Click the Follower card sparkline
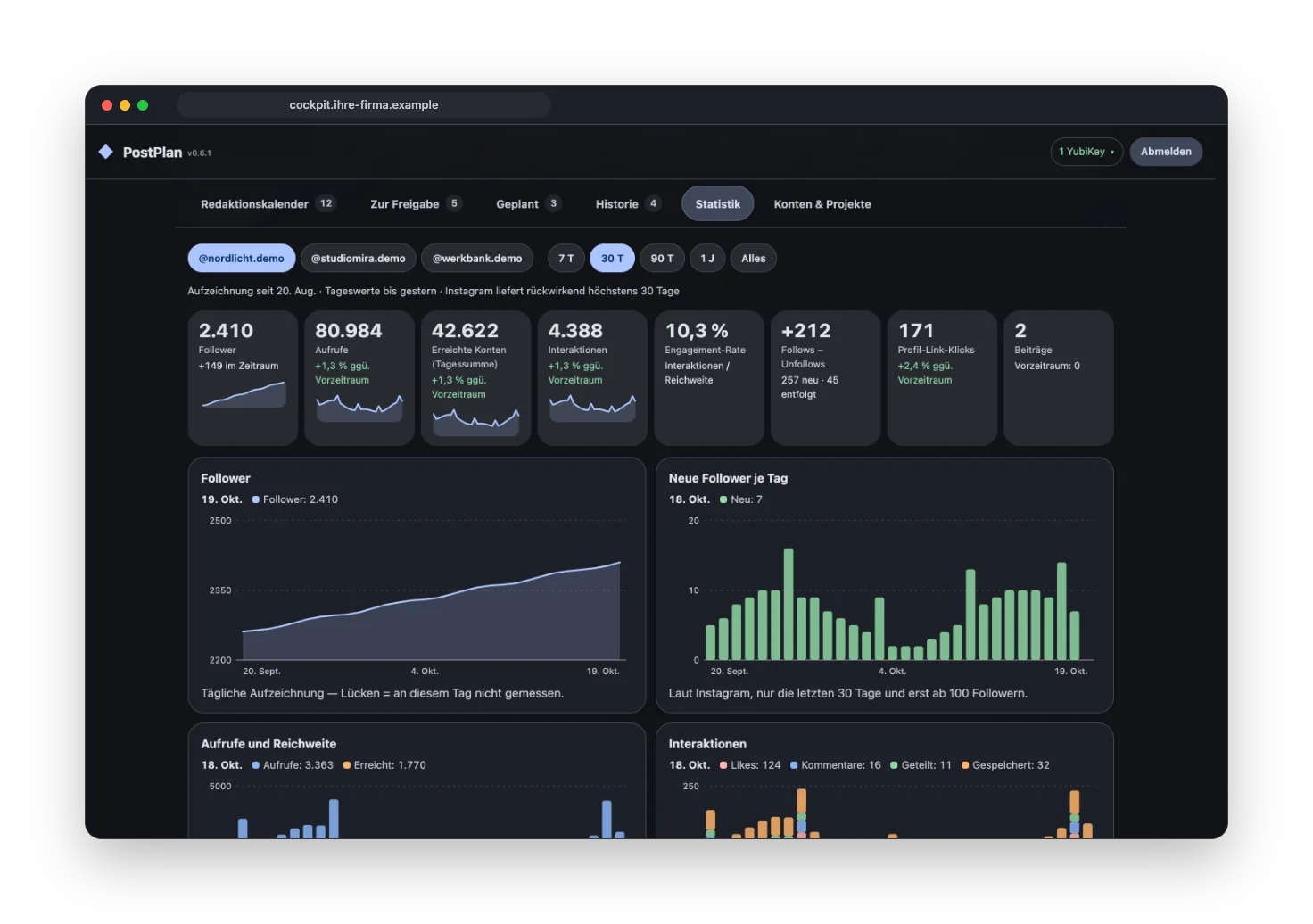The width and height of the screenshot is (1313, 924). tap(244, 394)
